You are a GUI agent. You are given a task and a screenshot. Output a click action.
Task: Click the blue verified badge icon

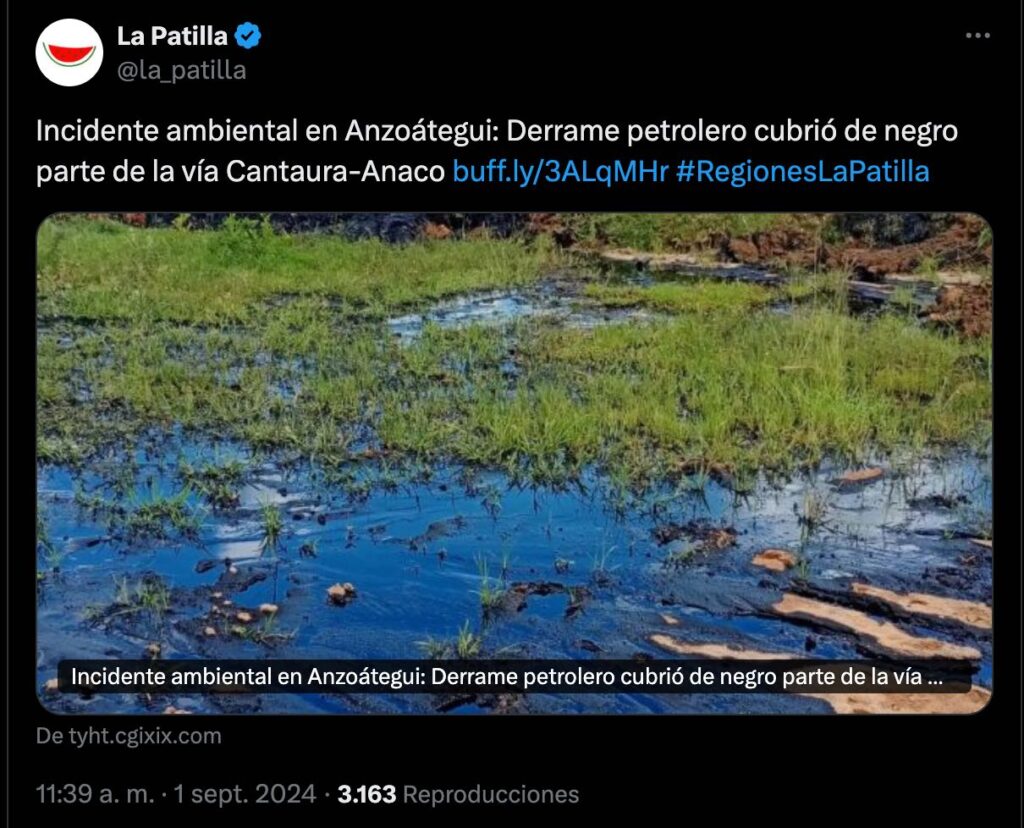[x=248, y=35]
